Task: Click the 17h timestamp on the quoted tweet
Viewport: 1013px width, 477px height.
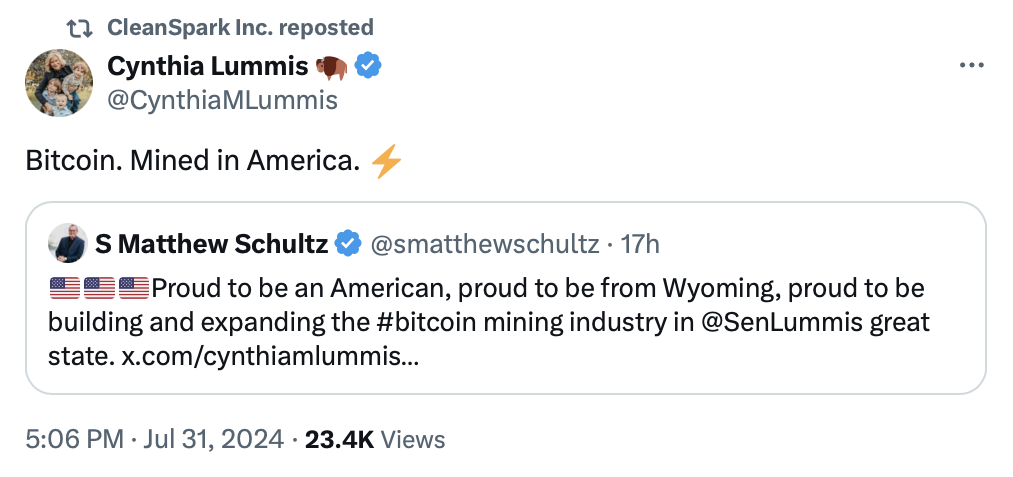Action: pos(640,244)
